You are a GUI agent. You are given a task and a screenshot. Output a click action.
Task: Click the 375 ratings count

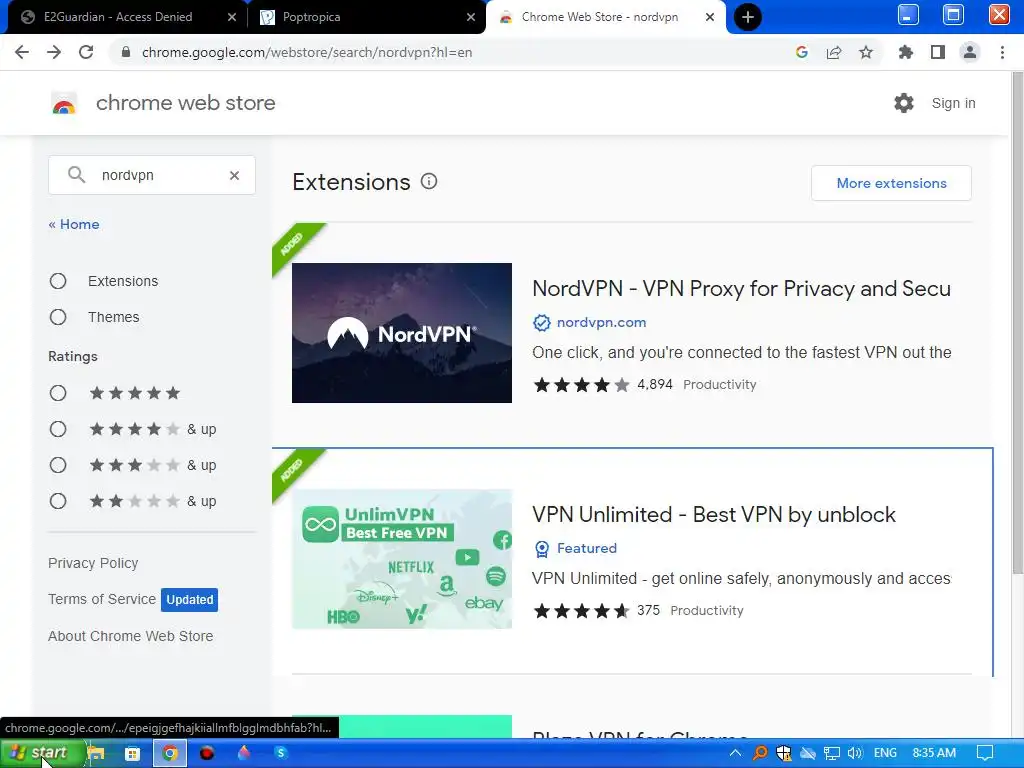(648, 610)
